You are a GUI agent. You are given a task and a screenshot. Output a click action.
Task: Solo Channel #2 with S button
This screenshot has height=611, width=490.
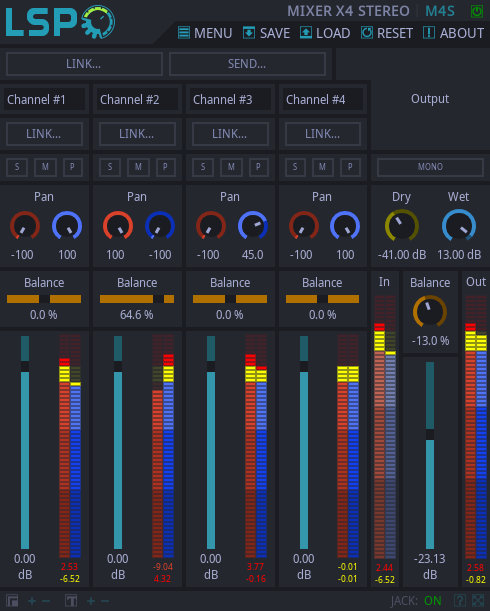pos(110,167)
